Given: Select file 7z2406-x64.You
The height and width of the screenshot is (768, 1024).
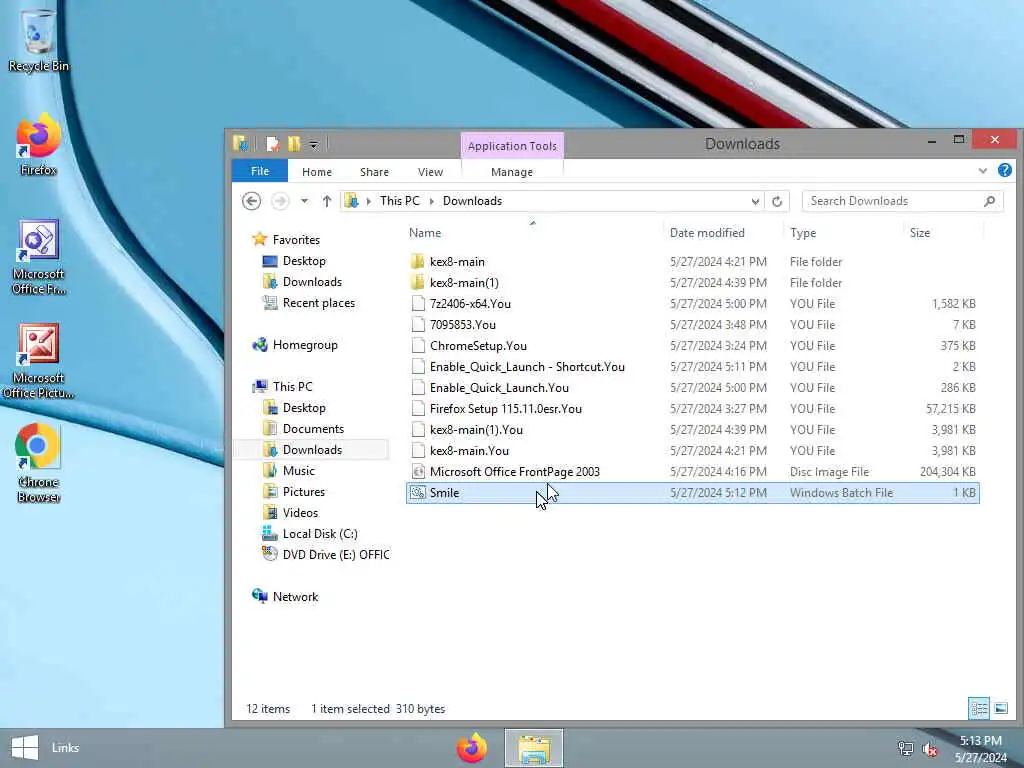Looking at the screenshot, I should point(692,304).
